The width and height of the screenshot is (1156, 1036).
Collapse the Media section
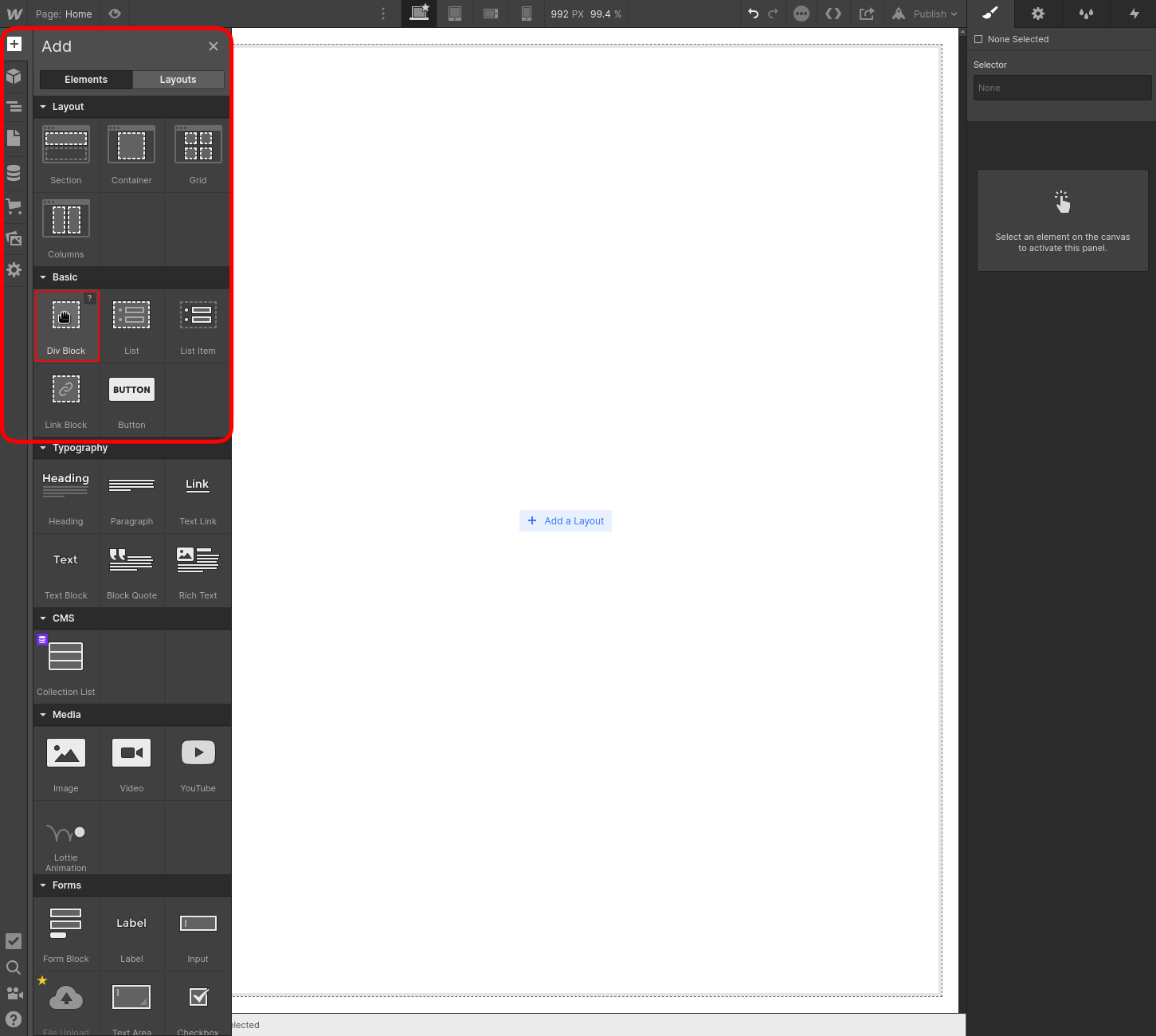click(44, 714)
